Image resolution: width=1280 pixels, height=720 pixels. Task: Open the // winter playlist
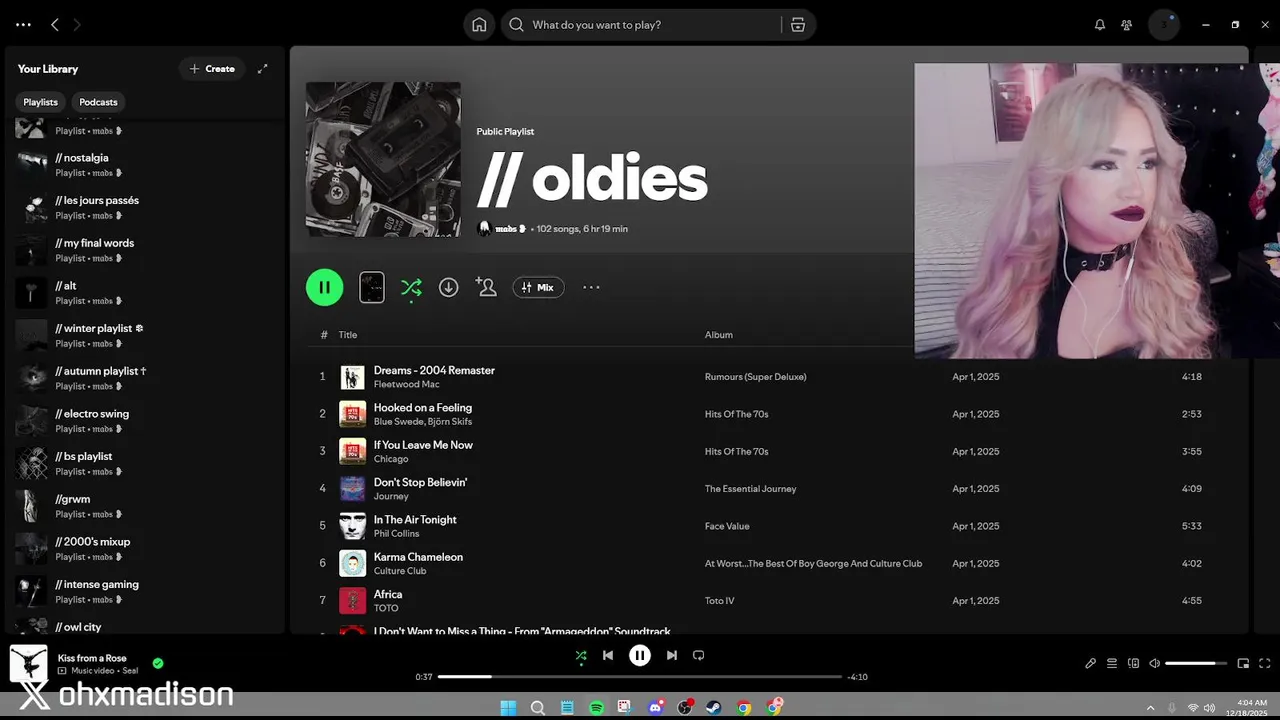(145, 335)
